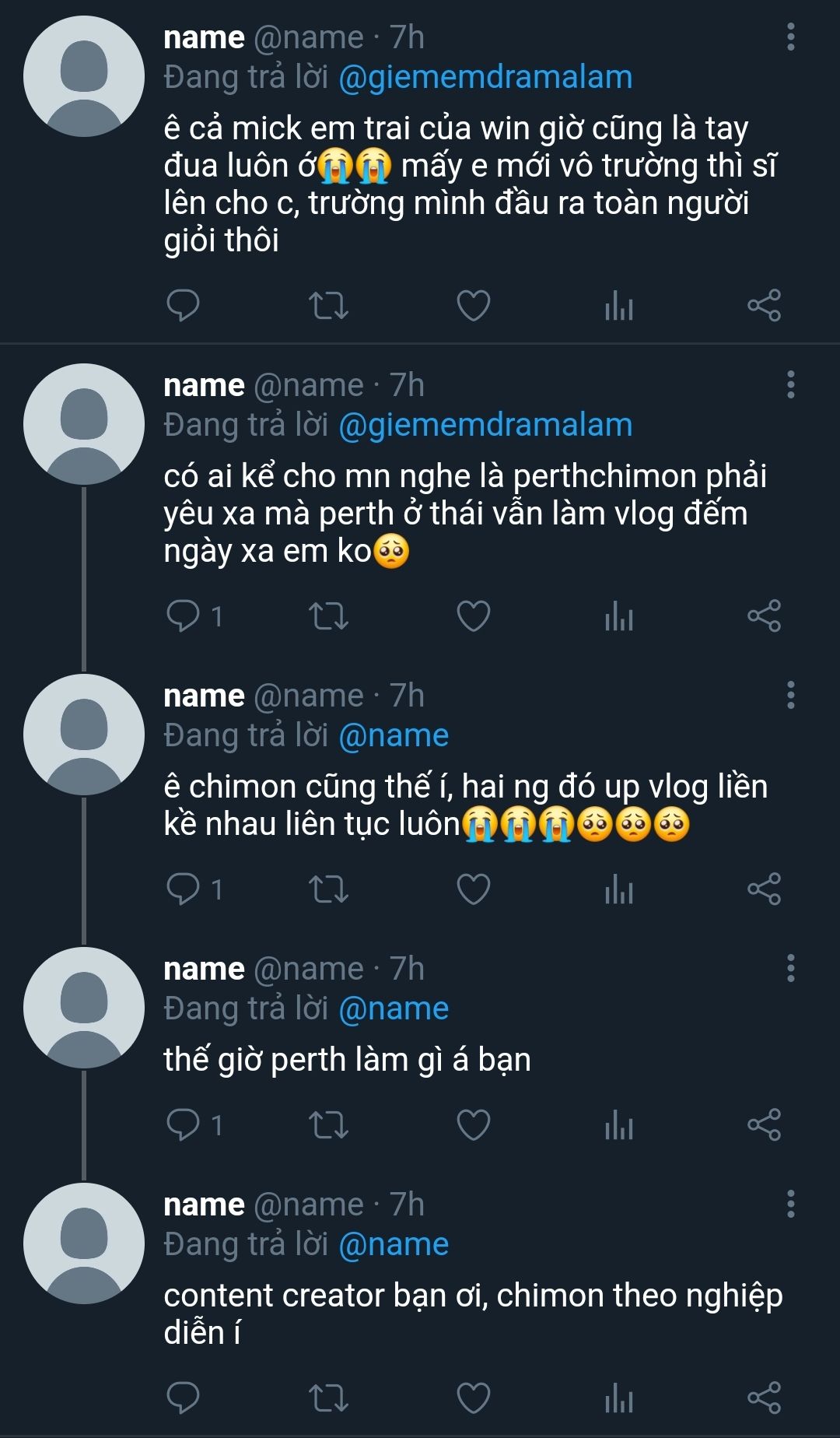The image size is (840, 1438).
Task: Open the 'ê chimon cũng thế í' tweet text
Action: (x=465, y=805)
